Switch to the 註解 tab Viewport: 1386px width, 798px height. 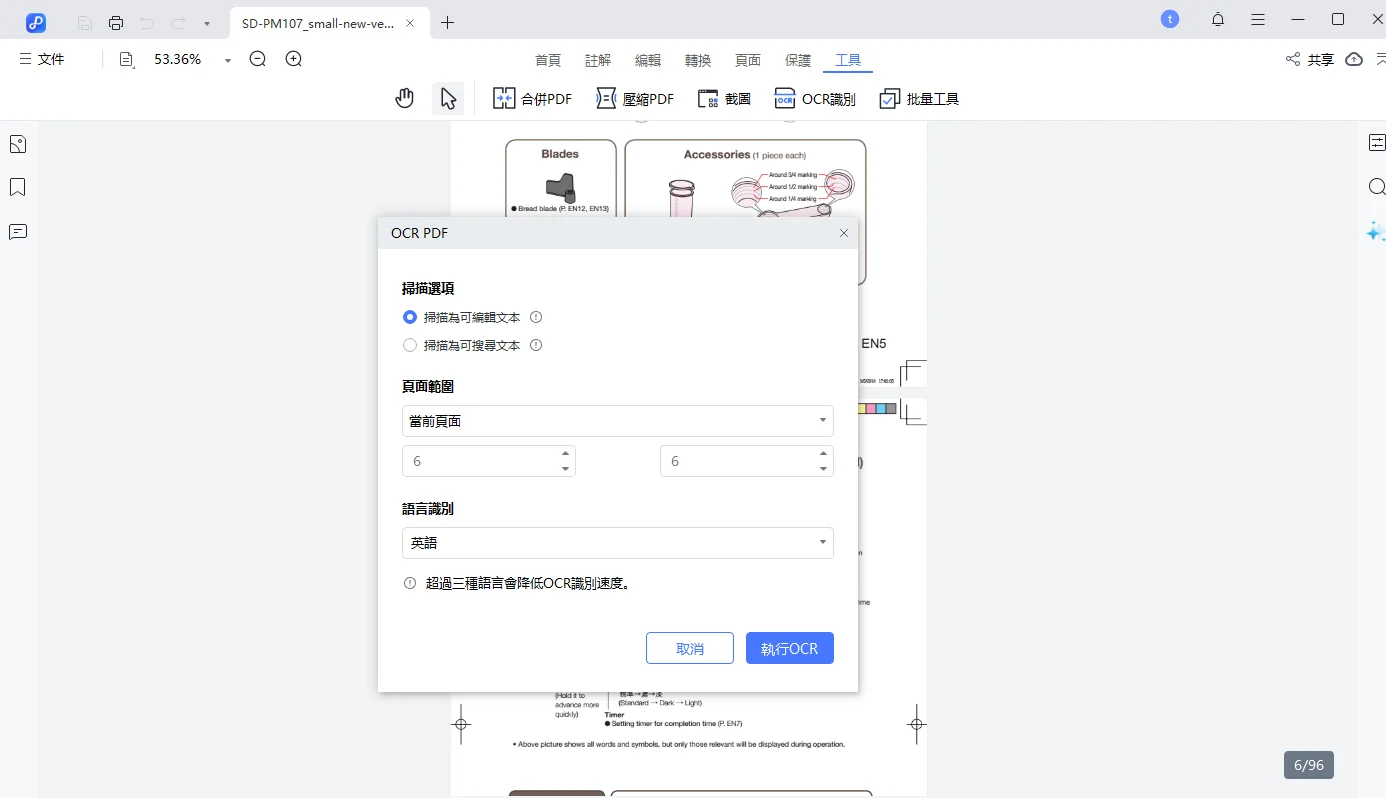pos(598,60)
